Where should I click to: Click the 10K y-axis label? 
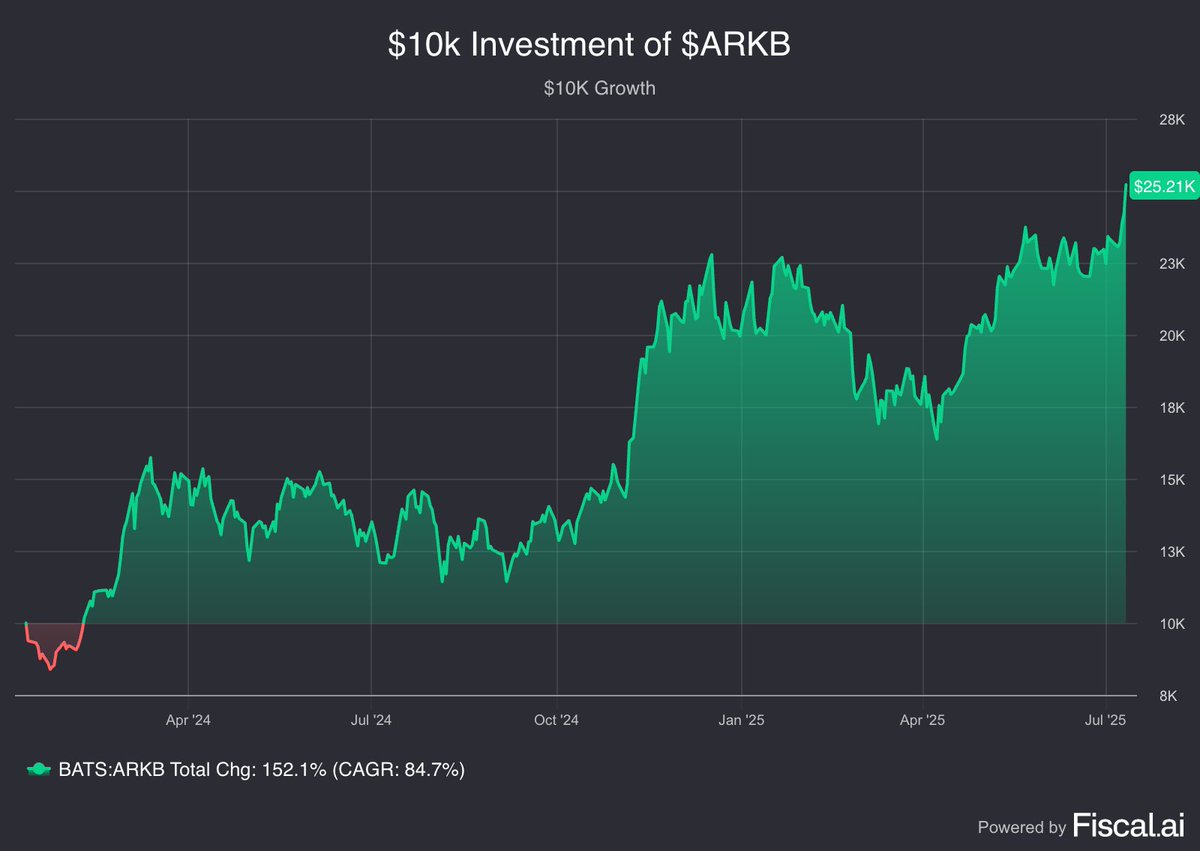(1171, 624)
